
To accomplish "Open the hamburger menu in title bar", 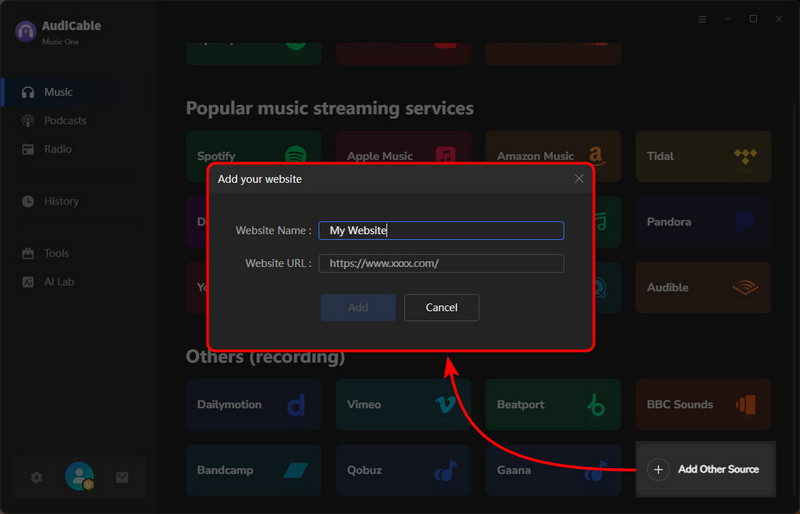I will pyautogui.click(x=702, y=19).
